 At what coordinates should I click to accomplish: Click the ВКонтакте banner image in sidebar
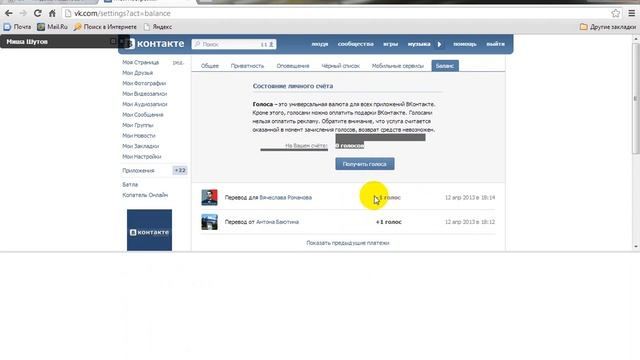pos(149,230)
